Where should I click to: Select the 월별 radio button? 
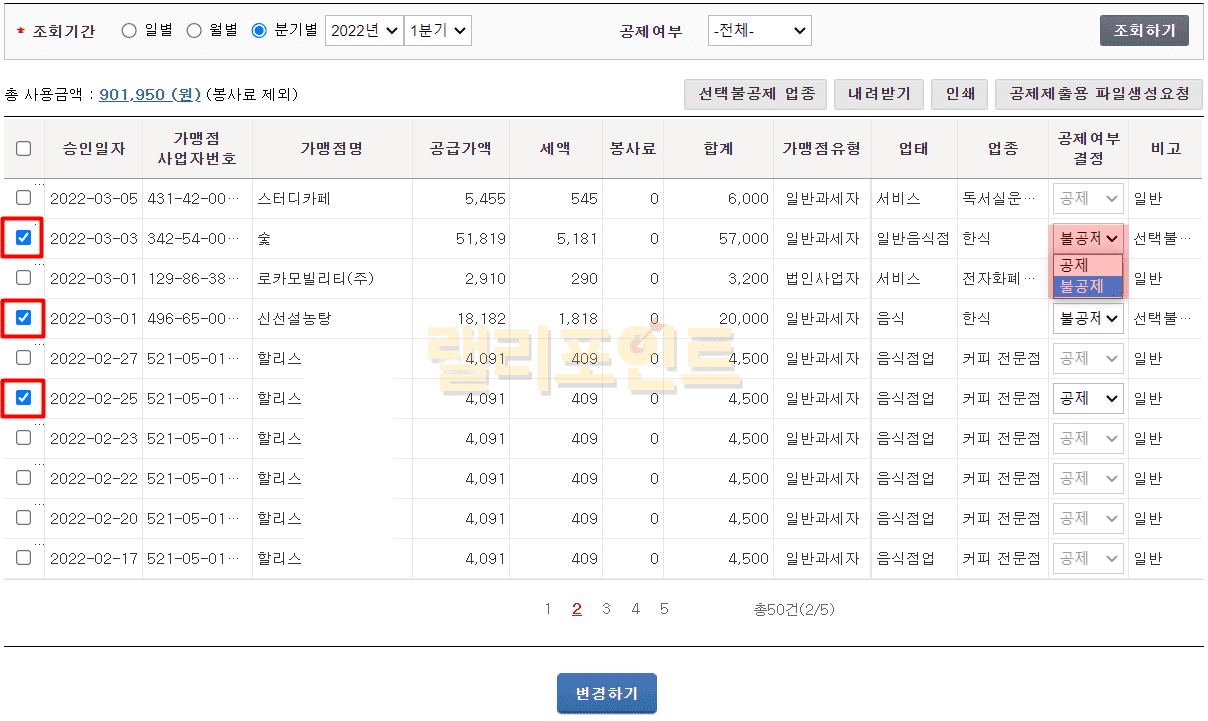point(194,30)
